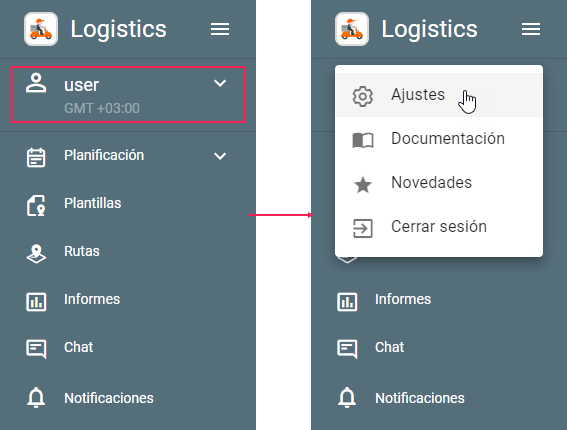Expand the user account chevron
The image size is (567, 430).
pyautogui.click(x=220, y=83)
